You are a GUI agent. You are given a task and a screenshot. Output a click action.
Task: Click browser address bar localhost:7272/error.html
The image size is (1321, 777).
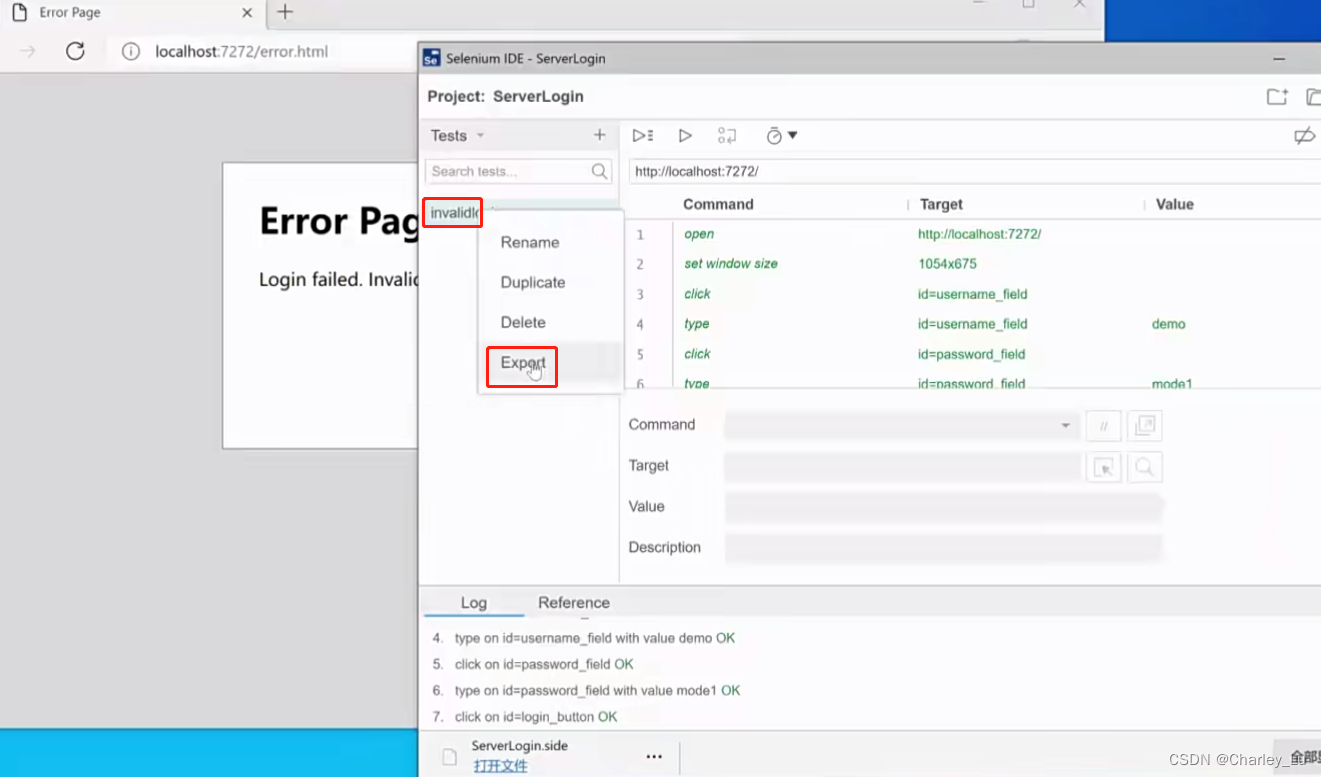(241, 51)
